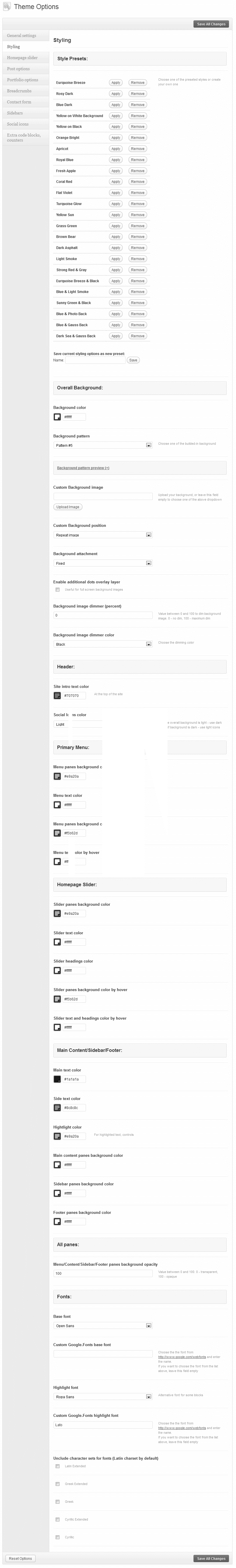The width and height of the screenshot is (236, 1568).
Task: Click the Theme Options header icon
Action: coord(7,7)
